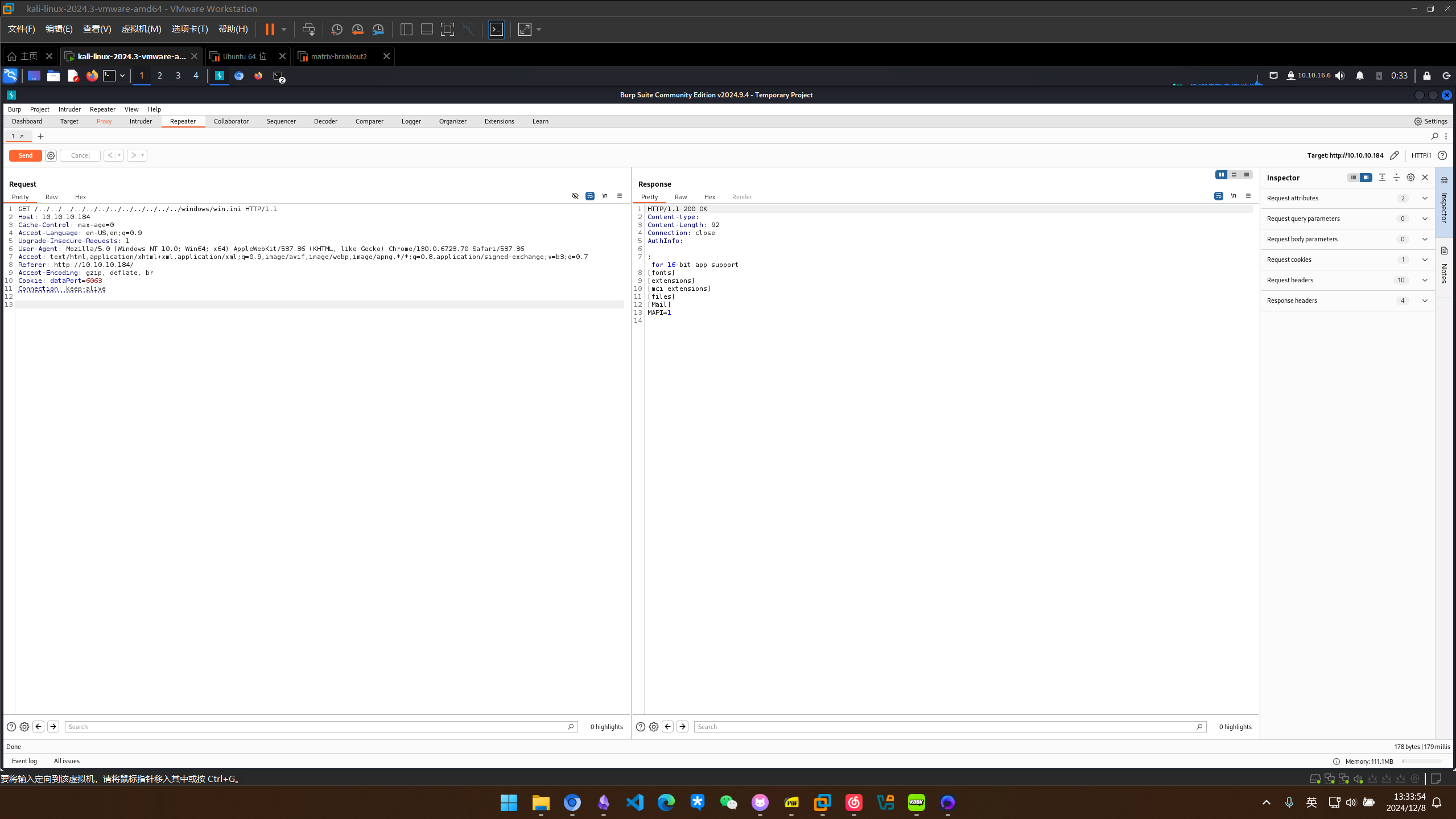Screen dimensions: 1456x819
Task: Click the expand all sections icon in Inspector
Action: (1382, 178)
